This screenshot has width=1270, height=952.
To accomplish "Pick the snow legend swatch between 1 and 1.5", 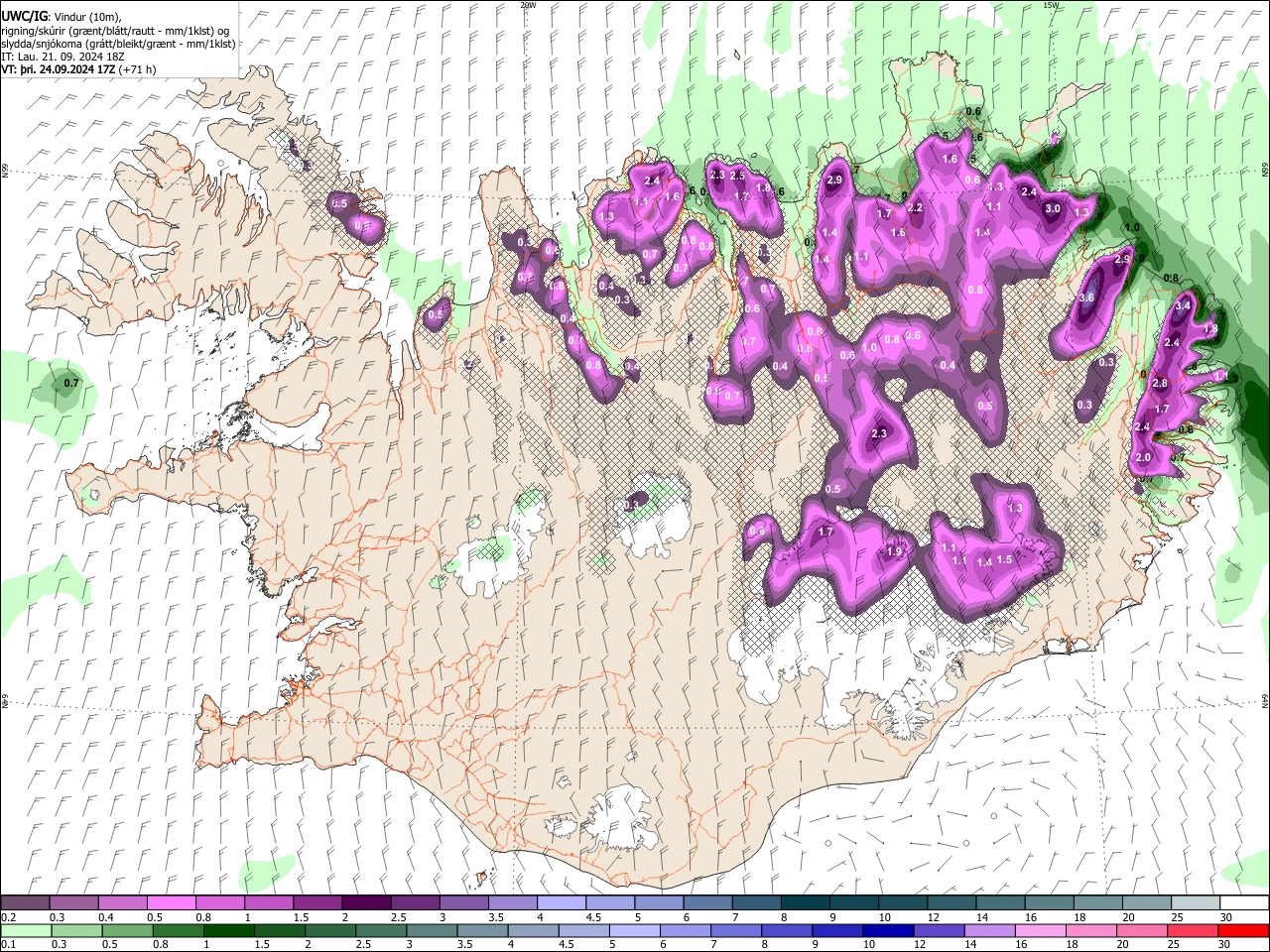I will 269,903.
